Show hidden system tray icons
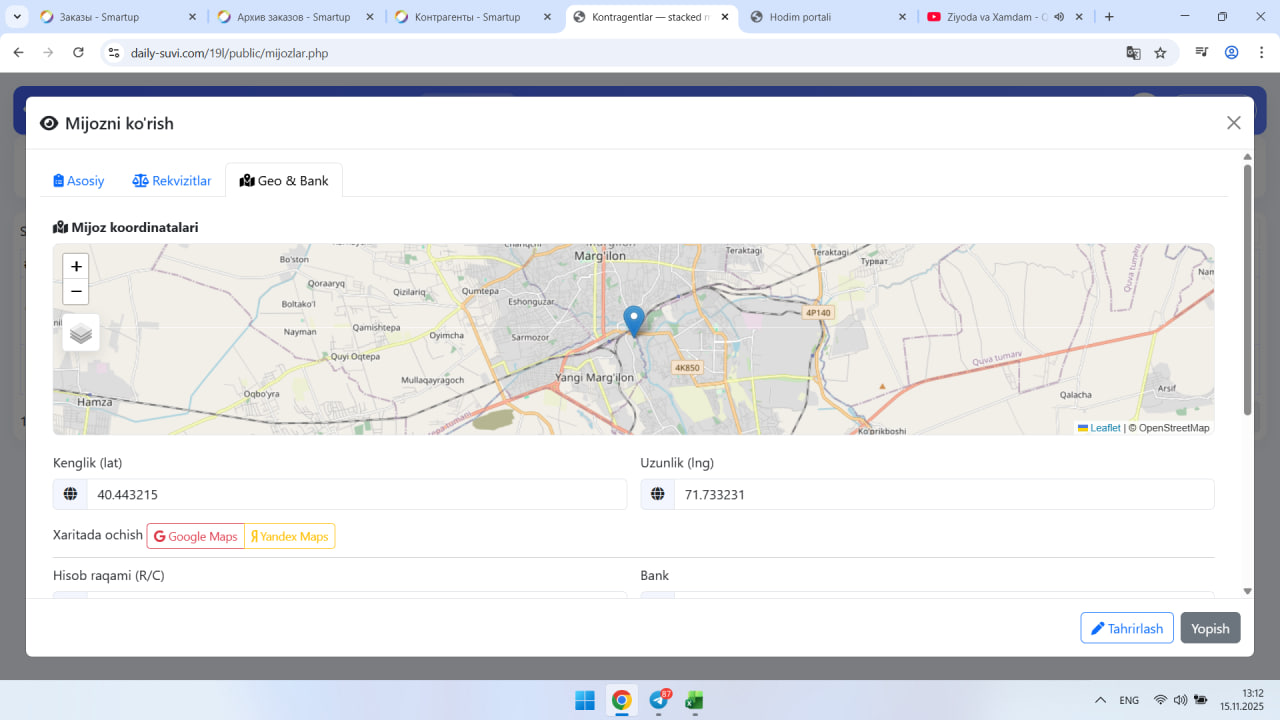 point(1100,700)
